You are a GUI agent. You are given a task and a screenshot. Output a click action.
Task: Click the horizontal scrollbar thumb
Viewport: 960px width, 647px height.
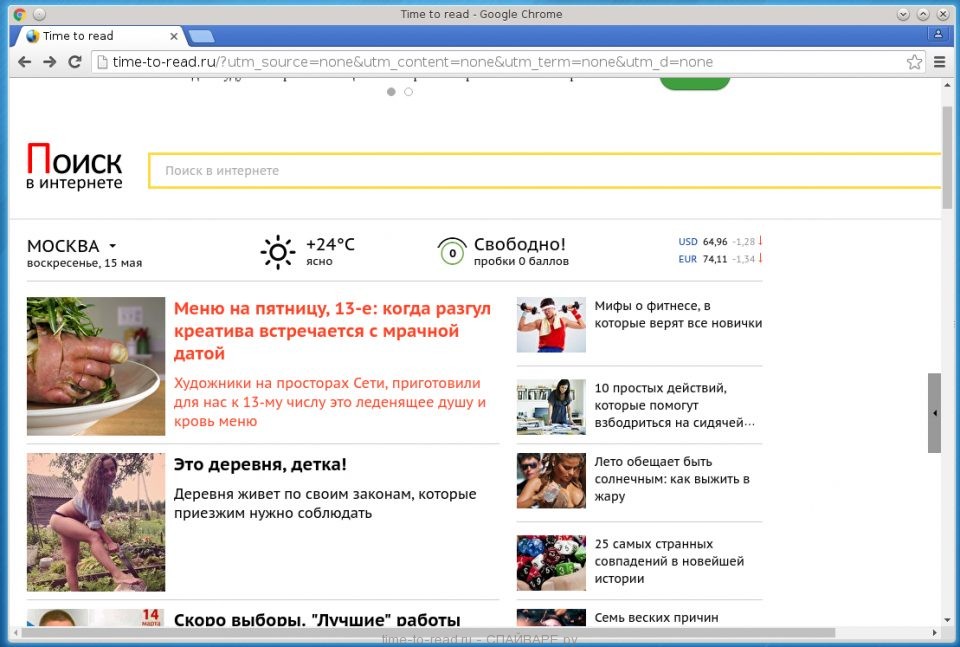click(429, 632)
